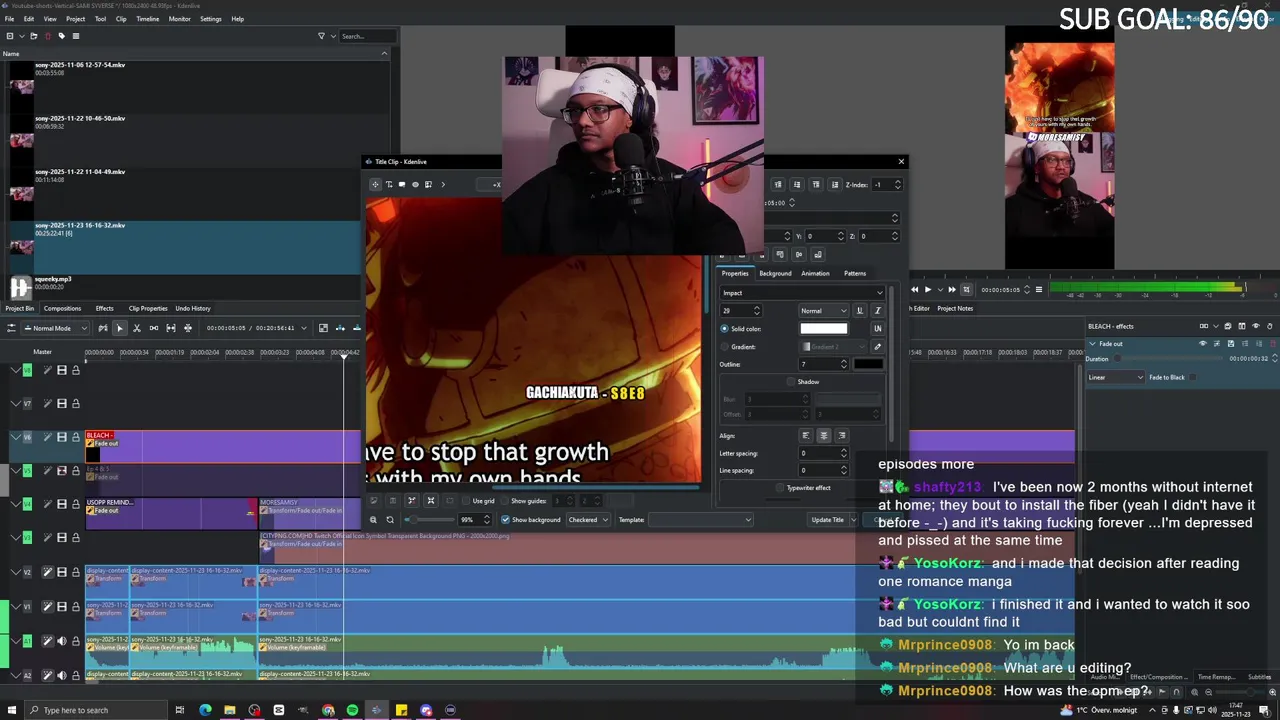This screenshot has height=720, width=1280.
Task: Play the project monitor
Action: click(927, 290)
